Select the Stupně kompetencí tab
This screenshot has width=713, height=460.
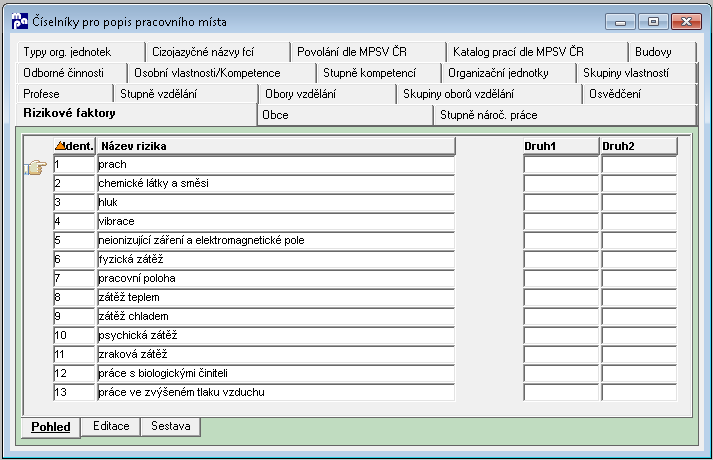[x=379, y=73]
